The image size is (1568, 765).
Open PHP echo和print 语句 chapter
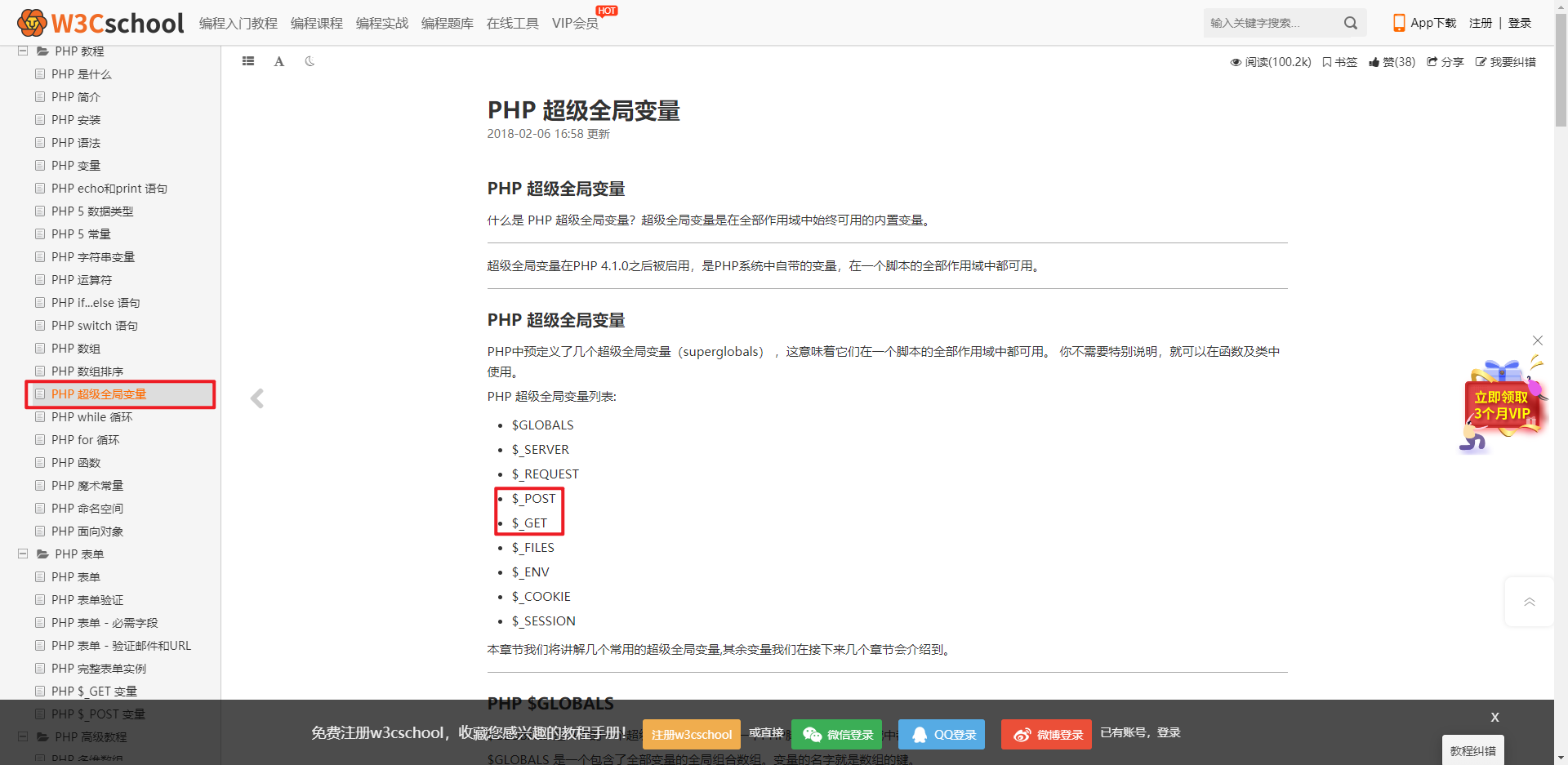point(109,189)
